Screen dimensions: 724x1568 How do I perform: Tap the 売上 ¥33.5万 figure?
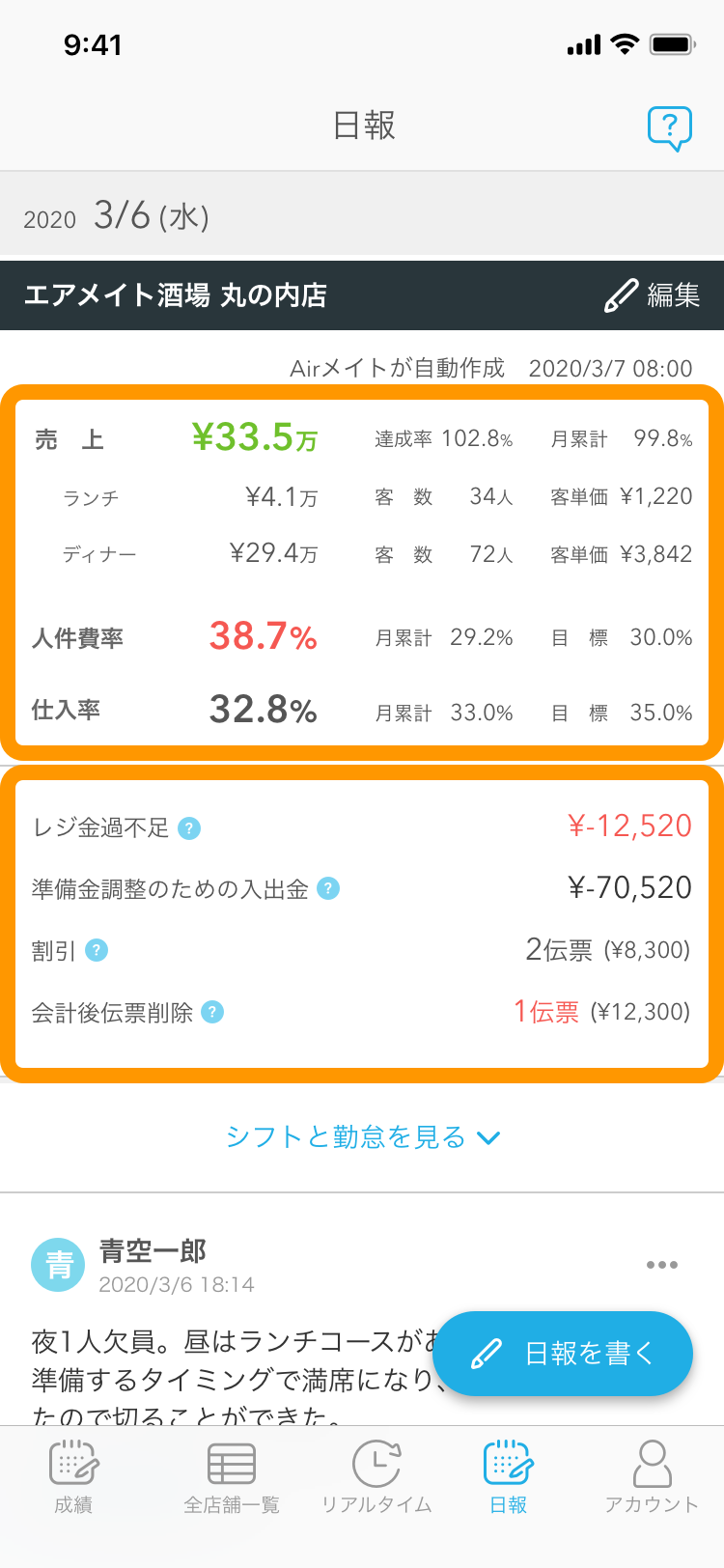coord(255,438)
